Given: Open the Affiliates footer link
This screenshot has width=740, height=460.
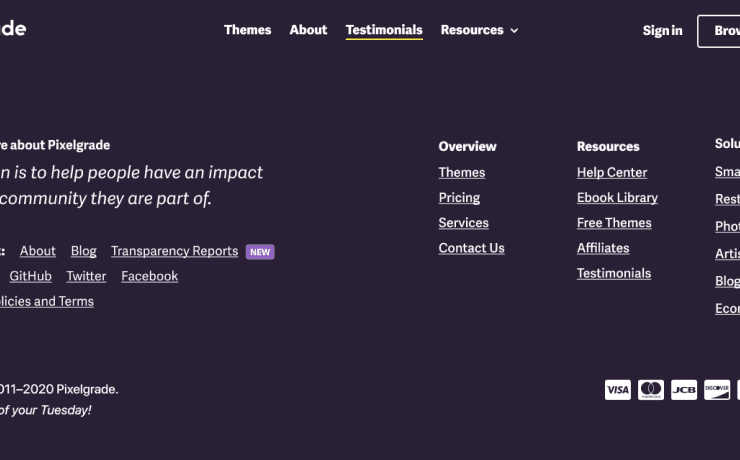Looking at the screenshot, I should point(603,248).
